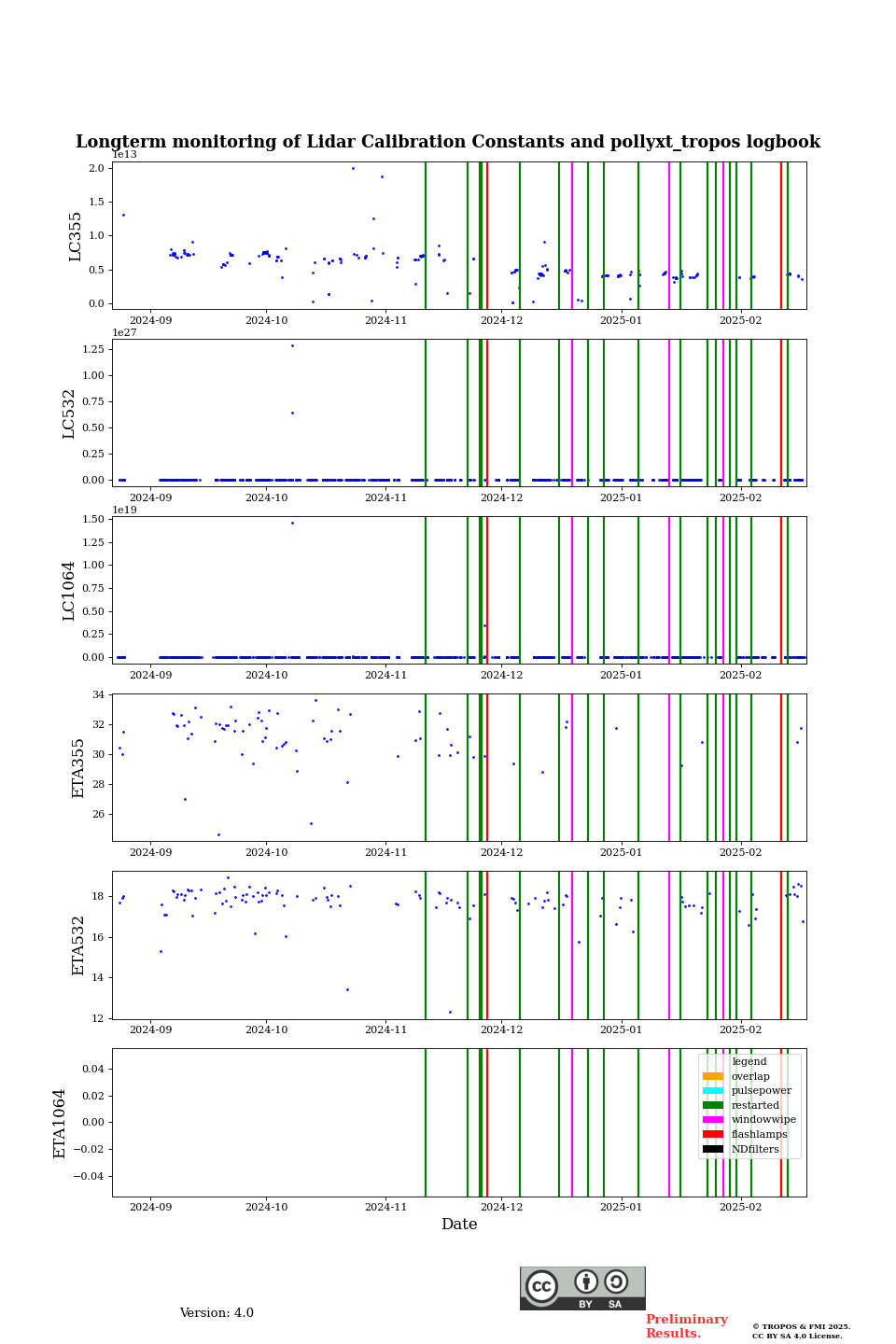Select the orange overlap legend swatch
Screen dimensions: 896x1344
click(713, 1076)
